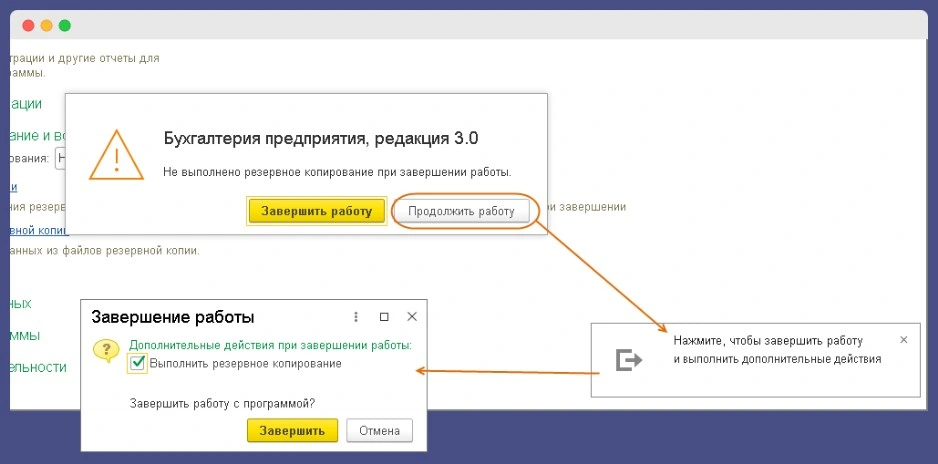938x464 pixels.
Task: Open the three-dot menu in Завершение работы dialog
Action: pyautogui.click(x=356, y=317)
